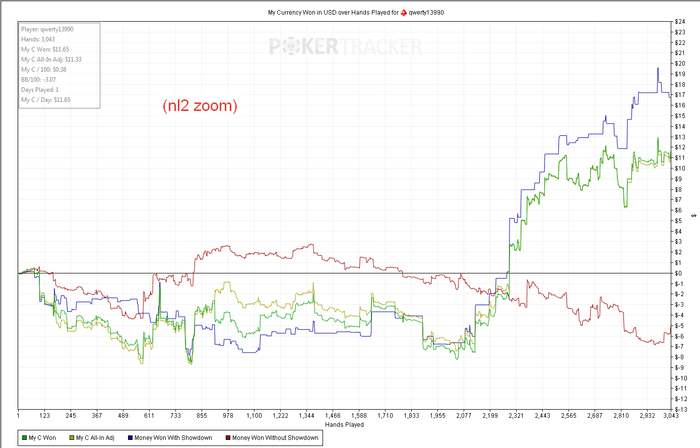Click the y-axis tick label $5
The height and width of the screenshot is (448, 700).
(679, 221)
